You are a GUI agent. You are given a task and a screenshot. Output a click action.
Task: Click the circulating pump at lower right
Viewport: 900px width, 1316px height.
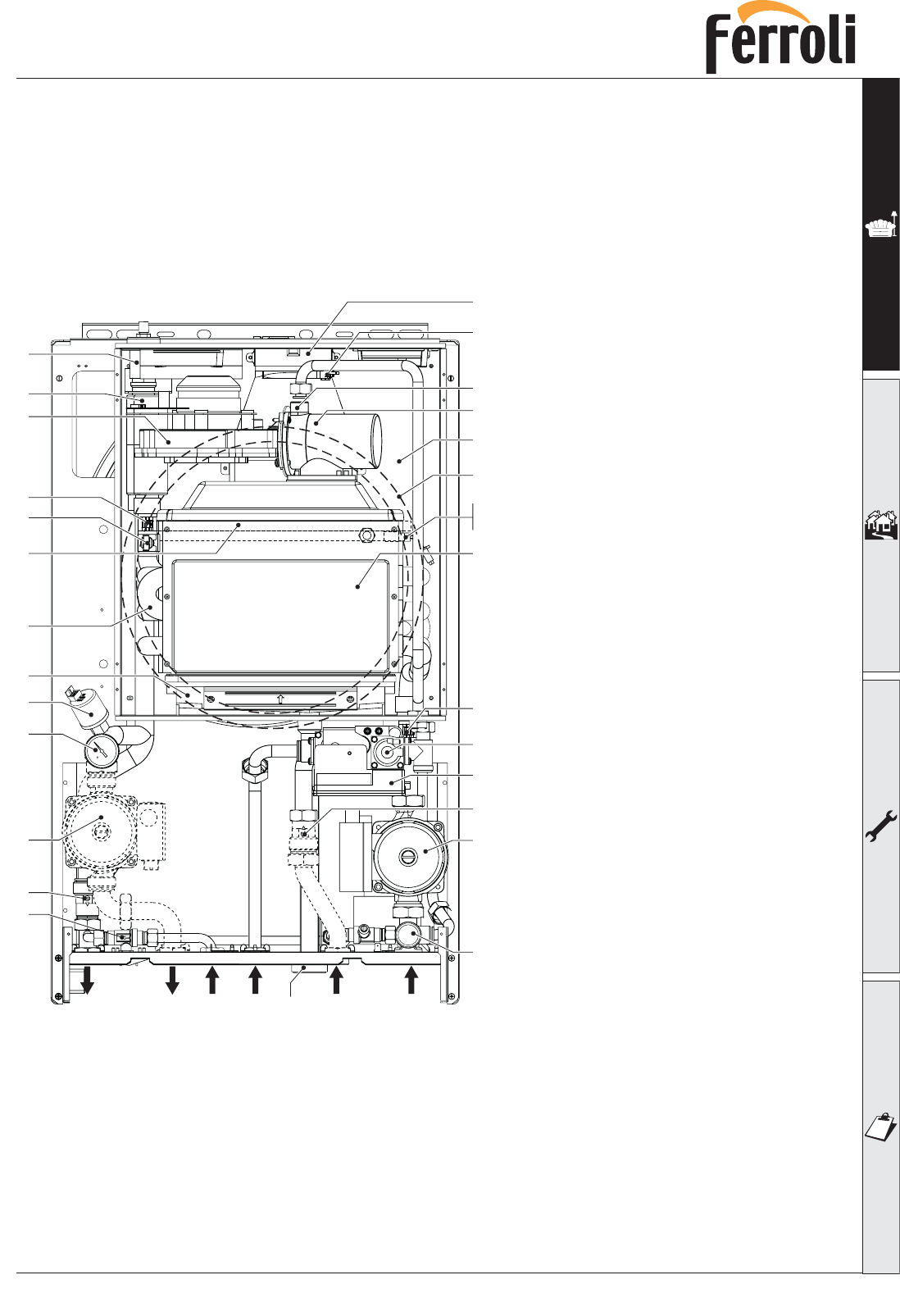pyautogui.click(x=410, y=854)
